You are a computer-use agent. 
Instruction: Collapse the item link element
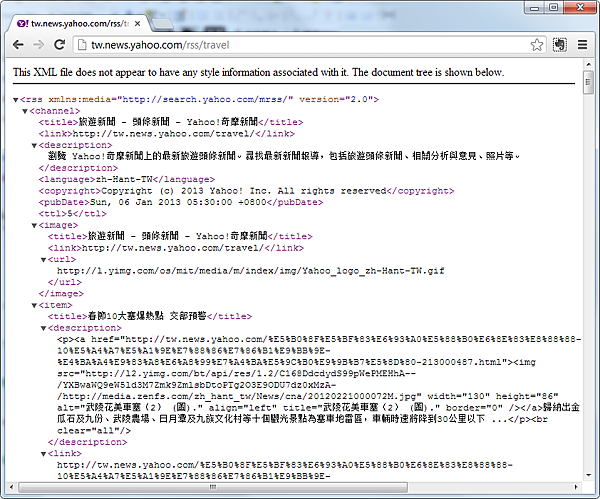click(43, 454)
